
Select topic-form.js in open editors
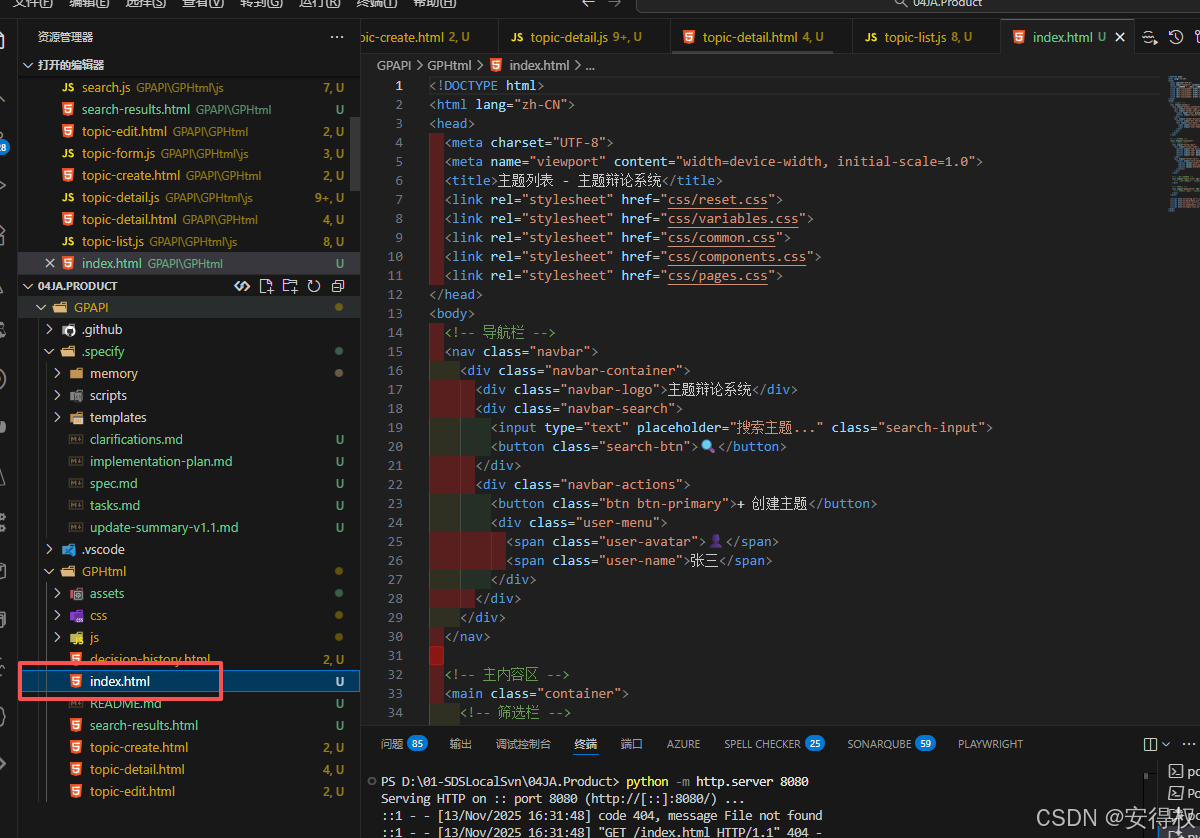tap(118, 153)
